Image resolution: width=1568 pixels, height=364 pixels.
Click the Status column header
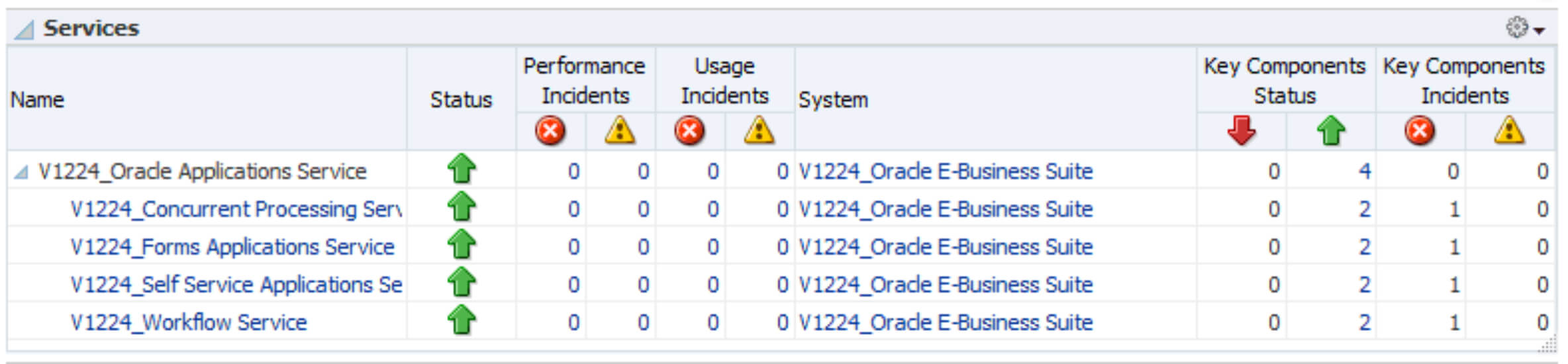[462, 100]
